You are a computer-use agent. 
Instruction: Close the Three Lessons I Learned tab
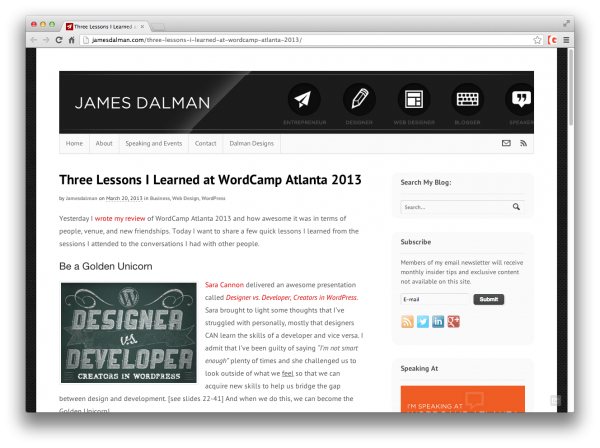[142, 26]
